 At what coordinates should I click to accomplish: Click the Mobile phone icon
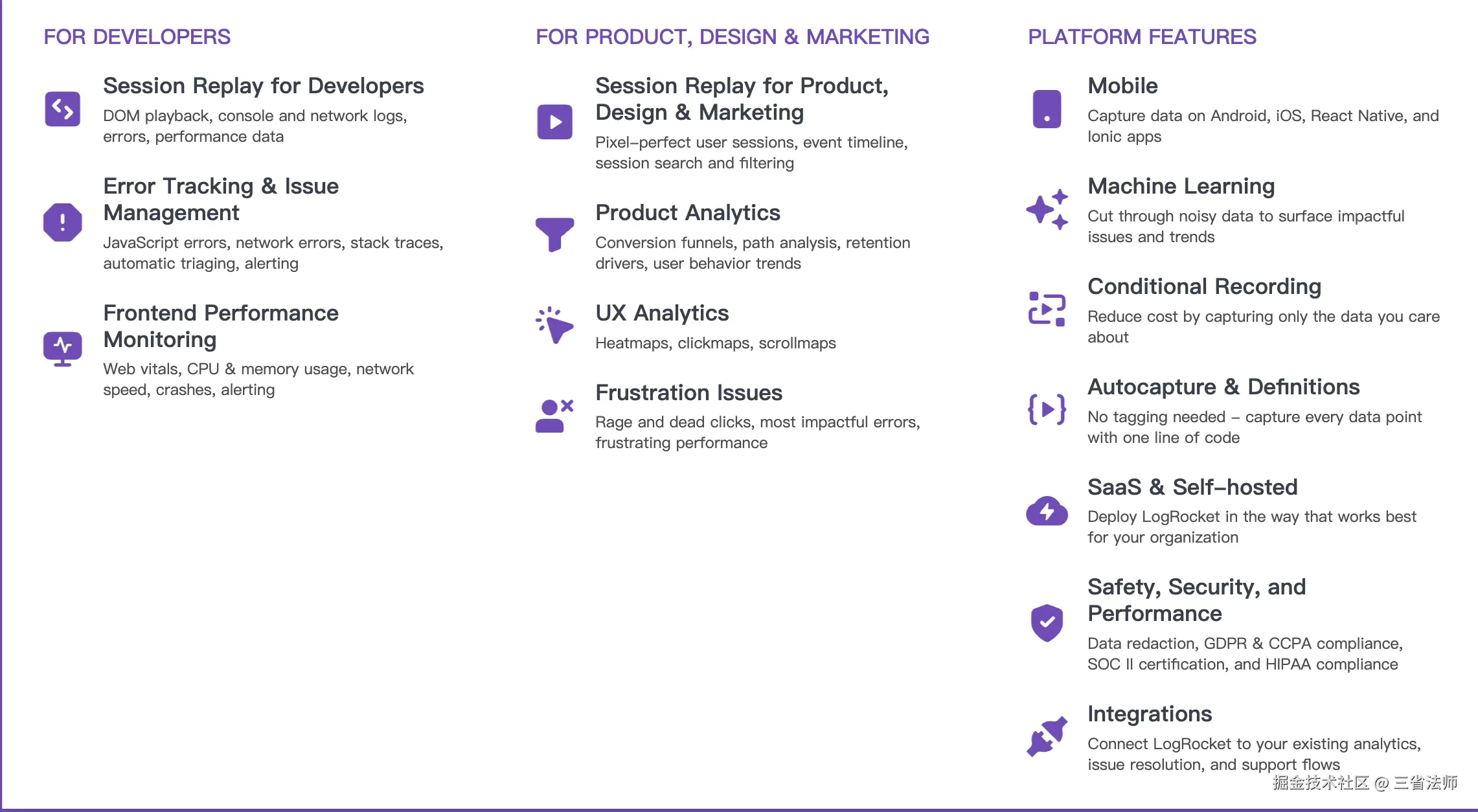pos(1047,109)
